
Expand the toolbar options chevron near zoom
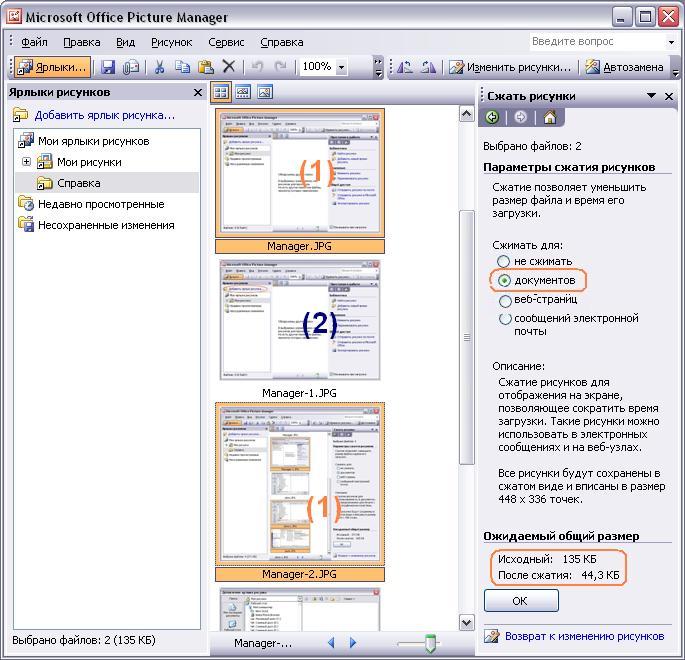coord(378,67)
